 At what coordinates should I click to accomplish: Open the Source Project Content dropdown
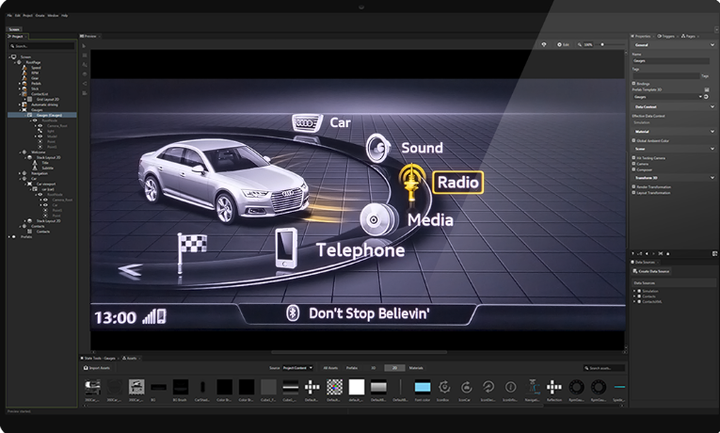point(299,367)
